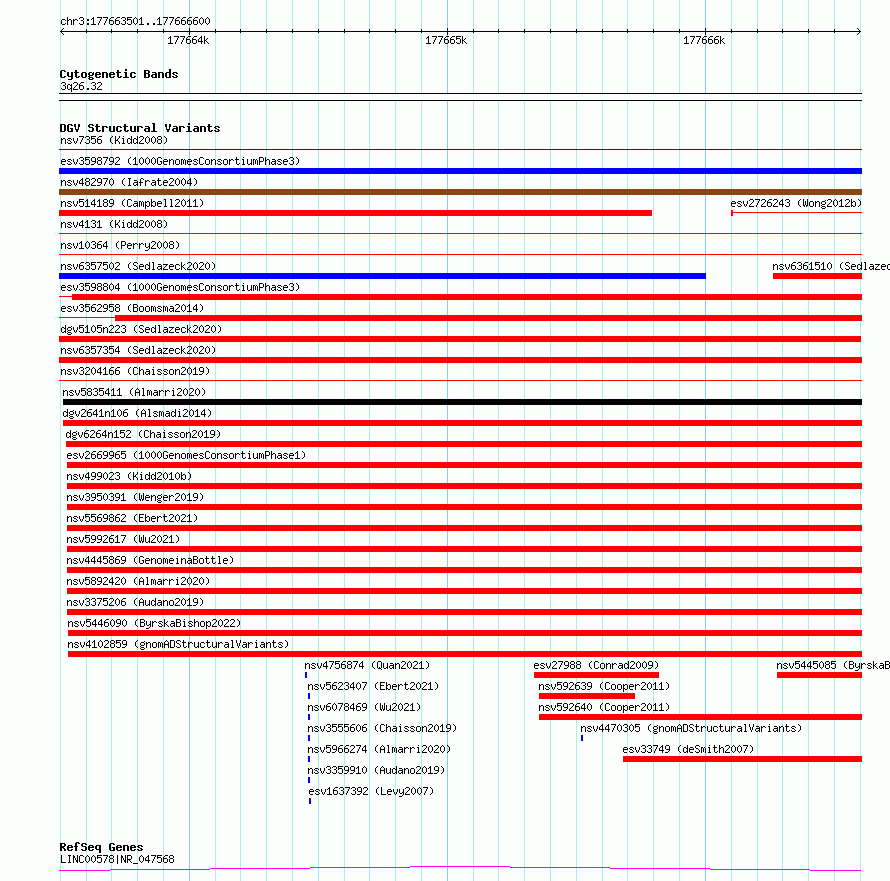Click the RefSeq Genes track title

(x=101, y=847)
